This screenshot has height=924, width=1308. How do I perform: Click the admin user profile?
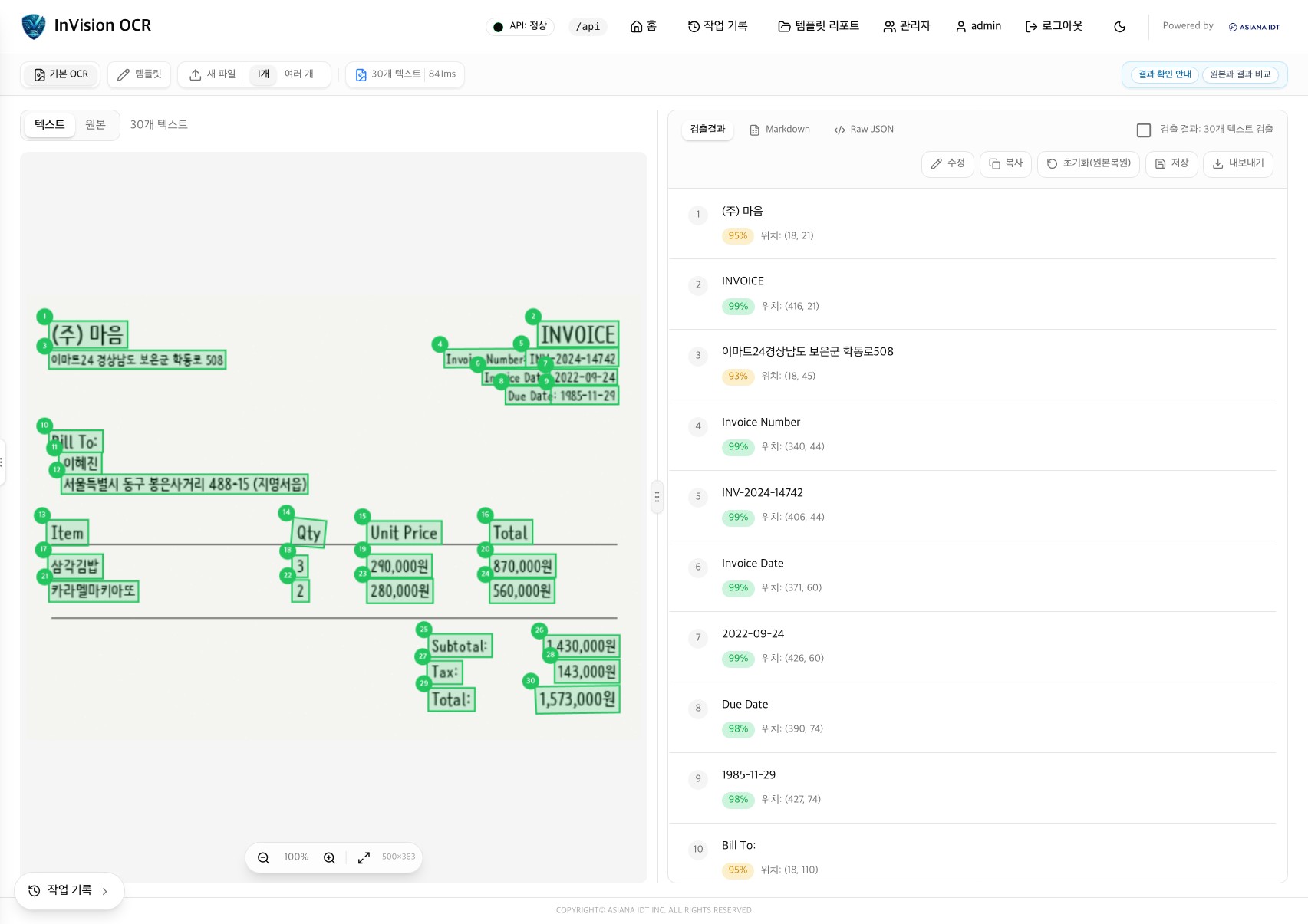[x=978, y=26]
